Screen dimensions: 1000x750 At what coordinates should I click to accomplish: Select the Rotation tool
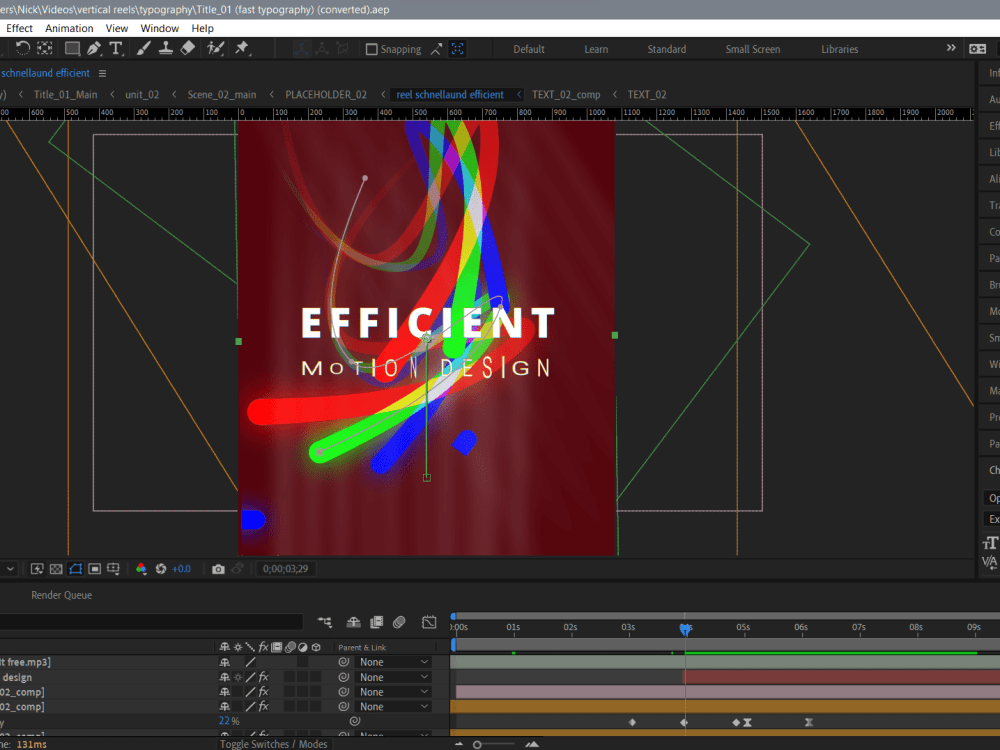click(22, 48)
